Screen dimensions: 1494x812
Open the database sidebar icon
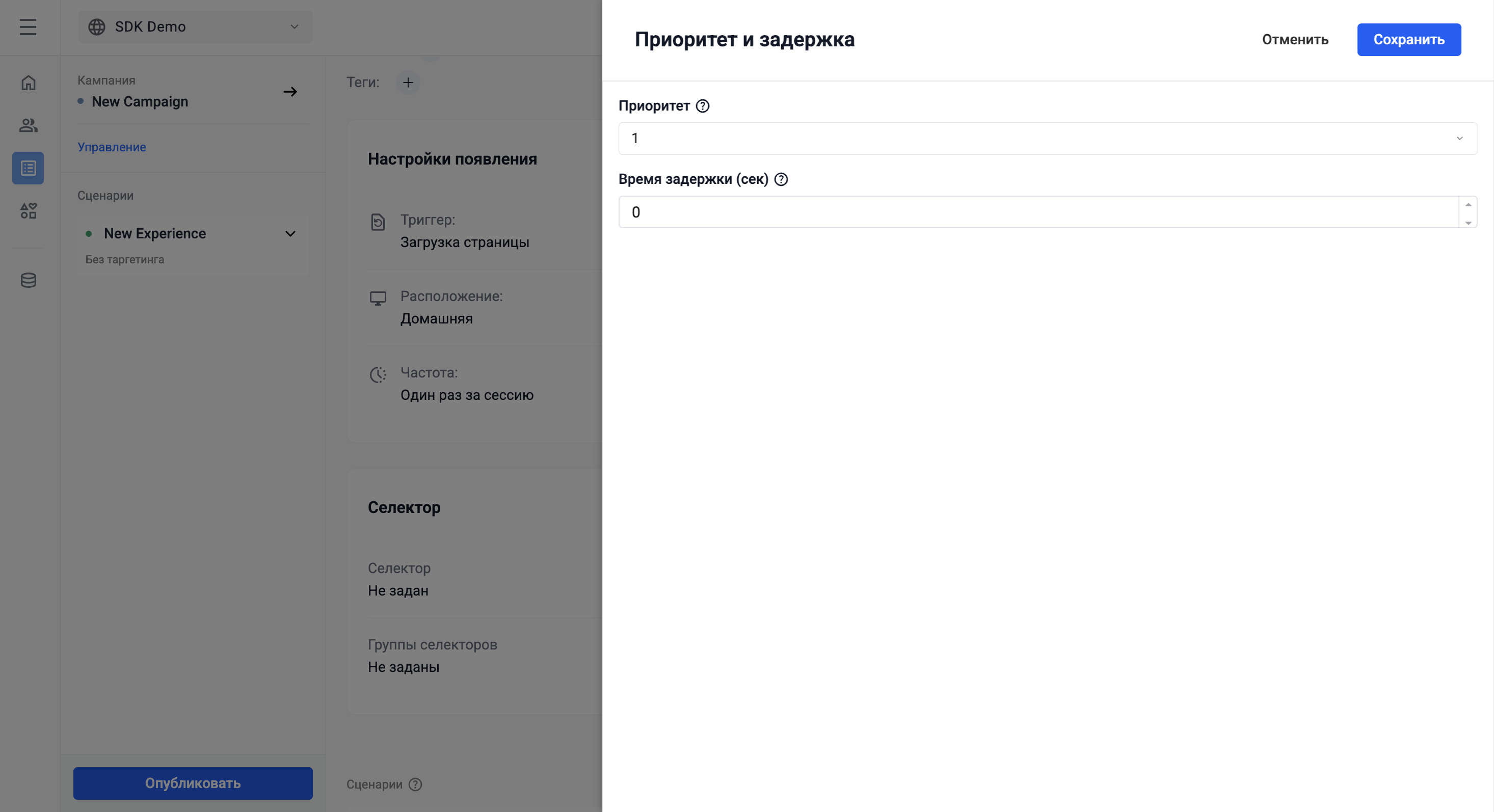(x=28, y=281)
